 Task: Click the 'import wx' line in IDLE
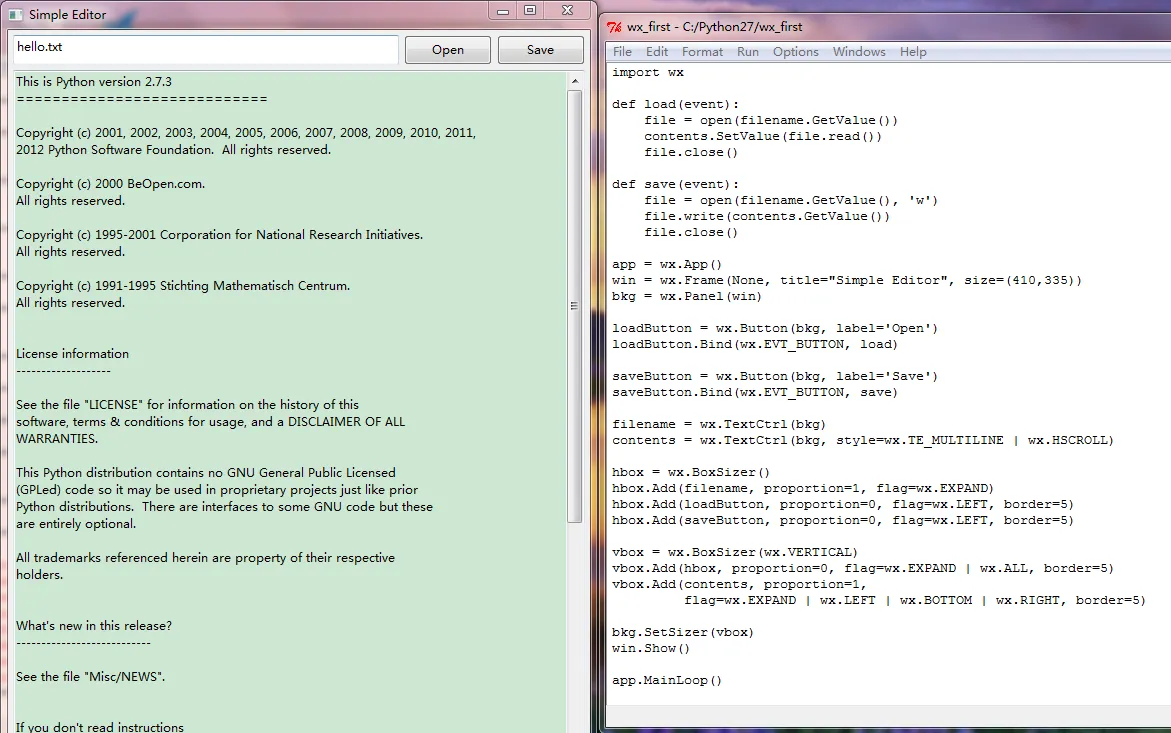[x=647, y=72]
